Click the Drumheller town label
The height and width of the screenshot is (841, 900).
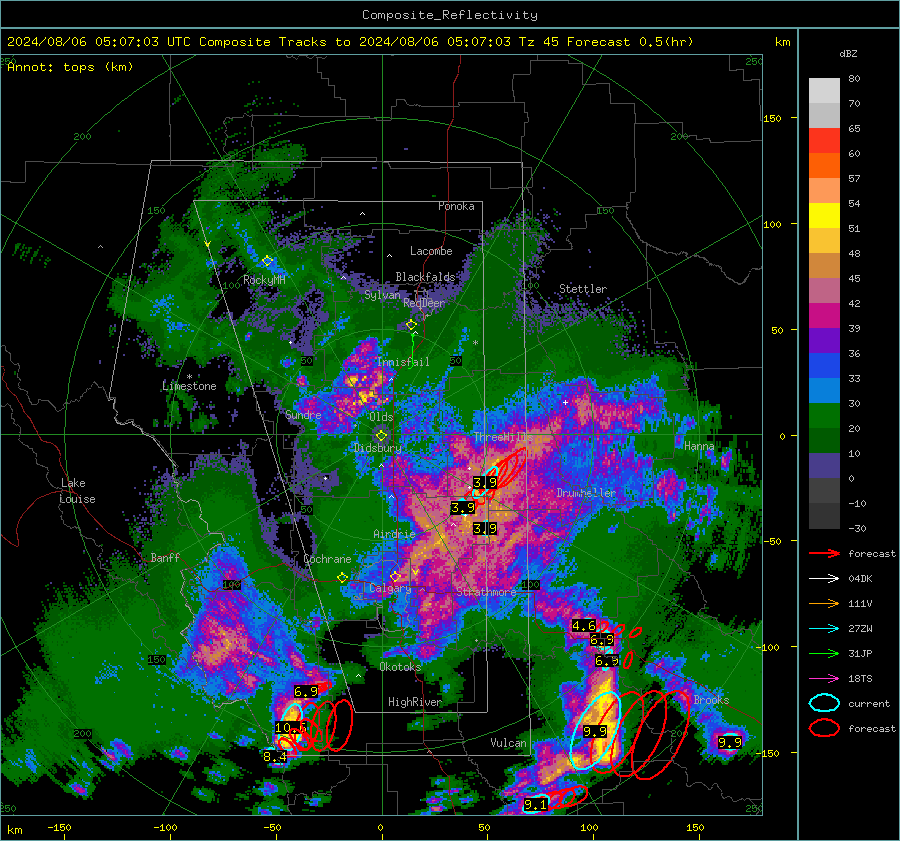586,493
